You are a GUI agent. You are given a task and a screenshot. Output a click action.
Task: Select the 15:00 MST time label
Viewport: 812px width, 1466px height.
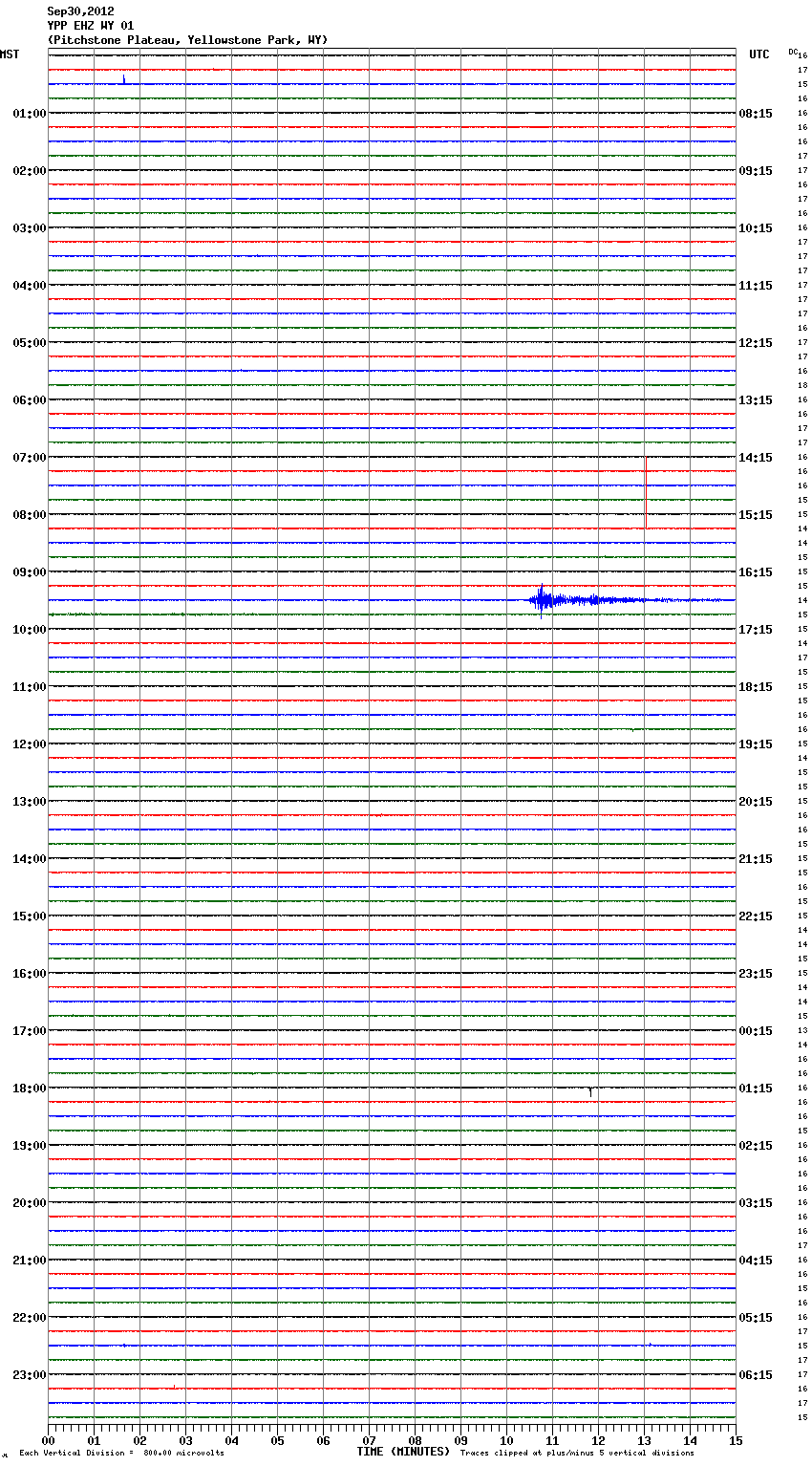point(30,916)
